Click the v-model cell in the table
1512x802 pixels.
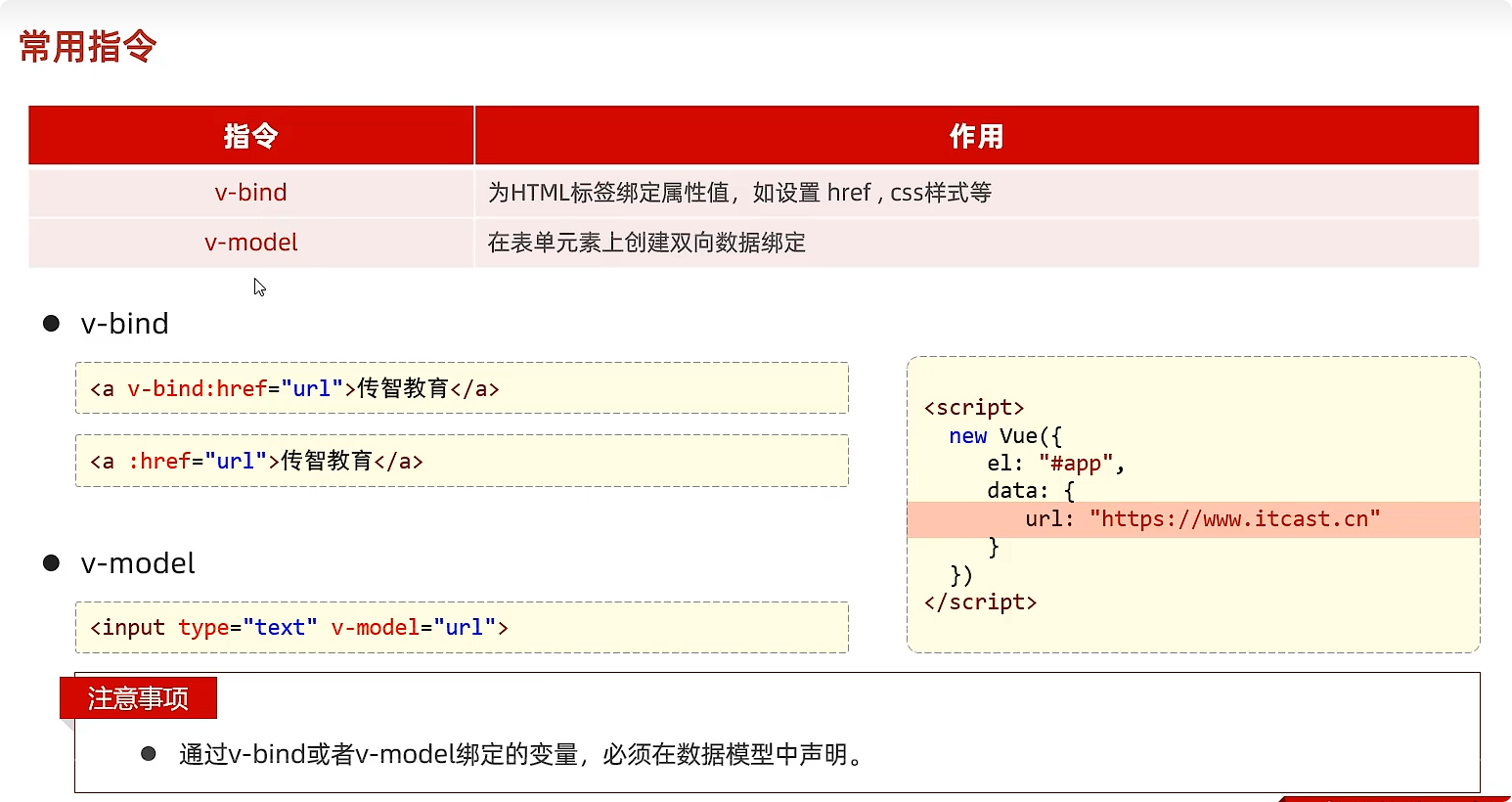click(x=251, y=242)
